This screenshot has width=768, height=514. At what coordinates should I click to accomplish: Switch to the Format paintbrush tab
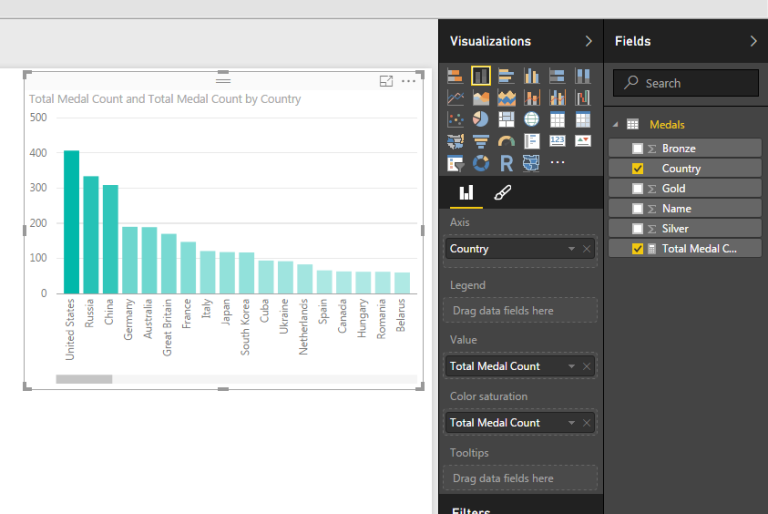(503, 193)
